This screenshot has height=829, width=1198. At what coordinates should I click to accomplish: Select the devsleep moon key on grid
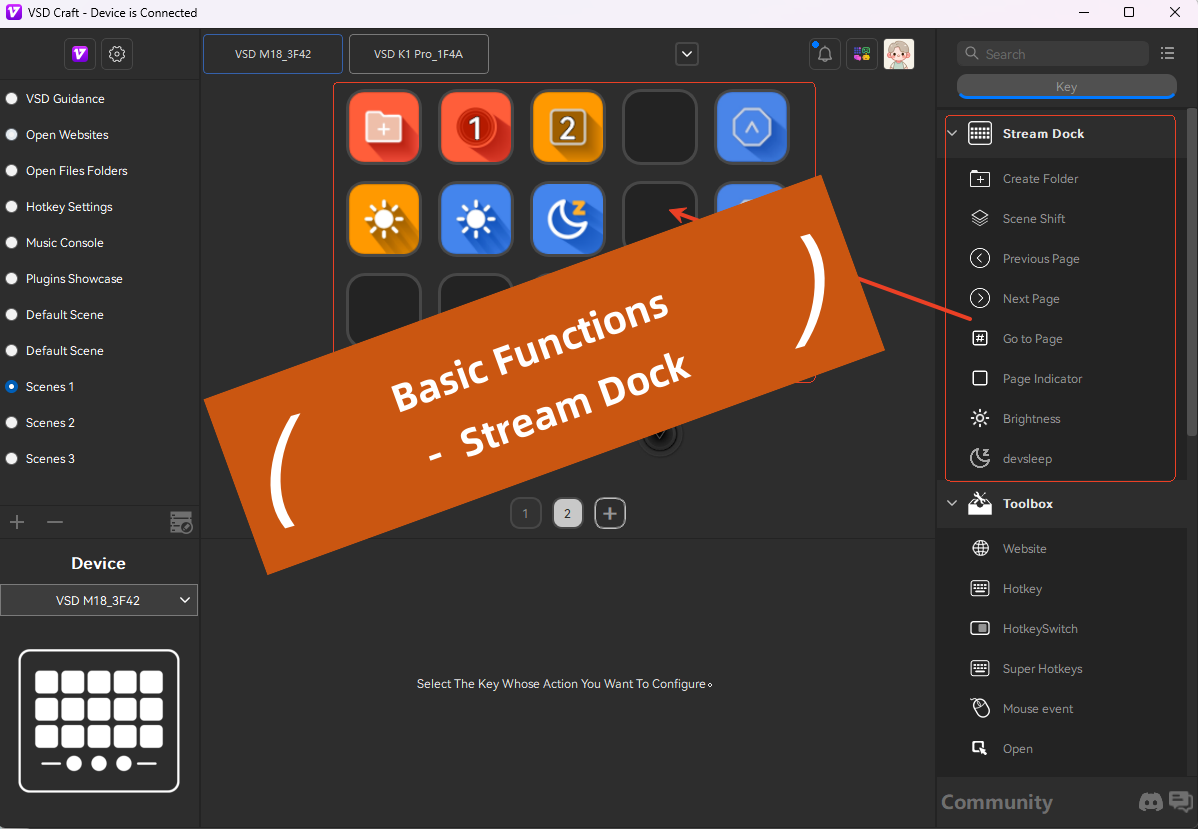[568, 219]
